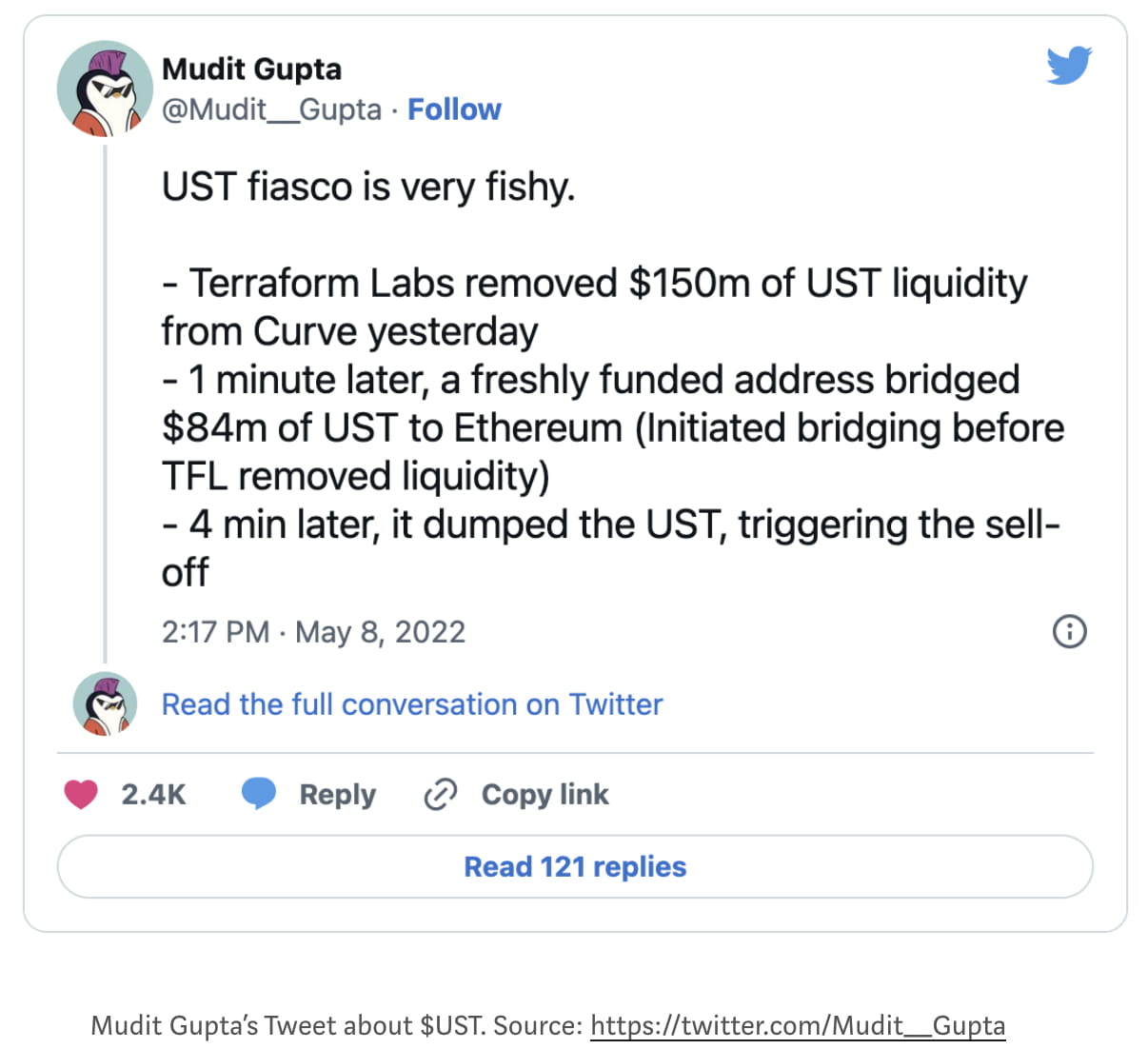Viewport: 1148px width, 1049px height.
Task: Click the Twitter bird logo
Action: click(x=1068, y=66)
